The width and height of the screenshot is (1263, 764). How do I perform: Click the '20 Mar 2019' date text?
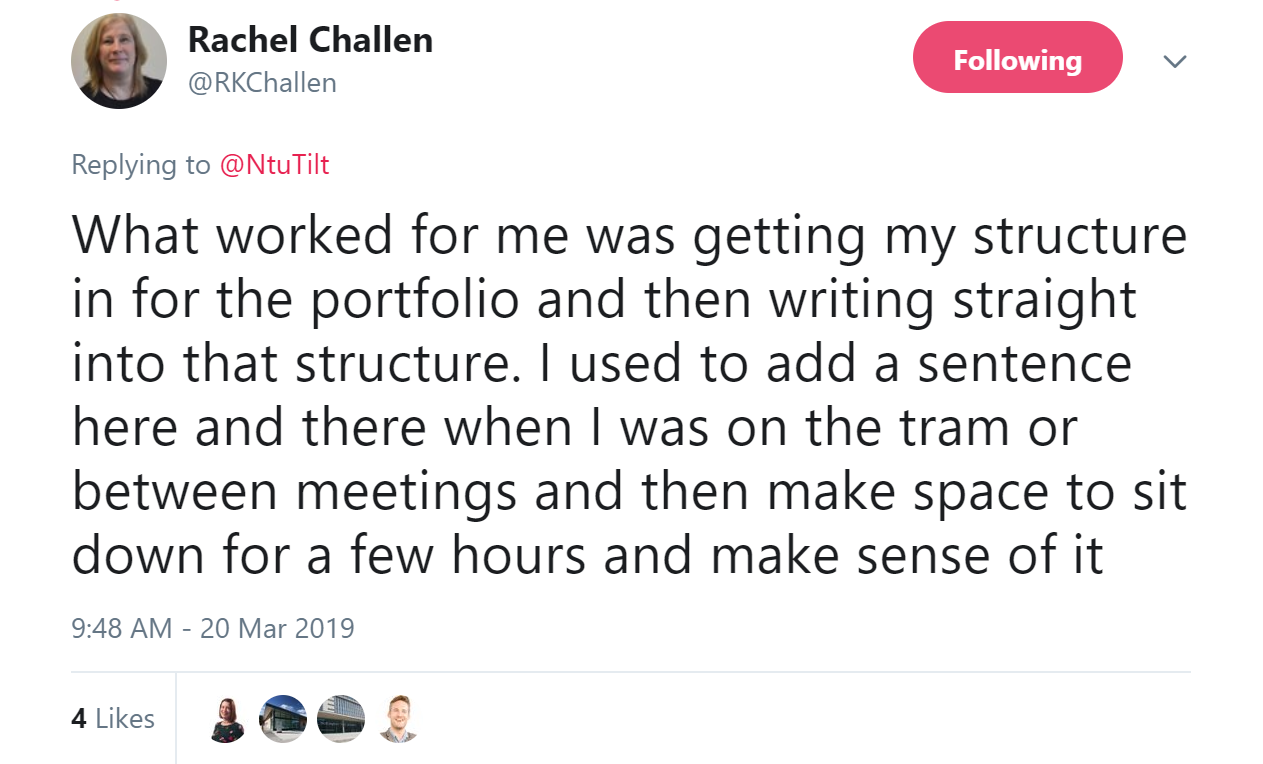coord(277,628)
